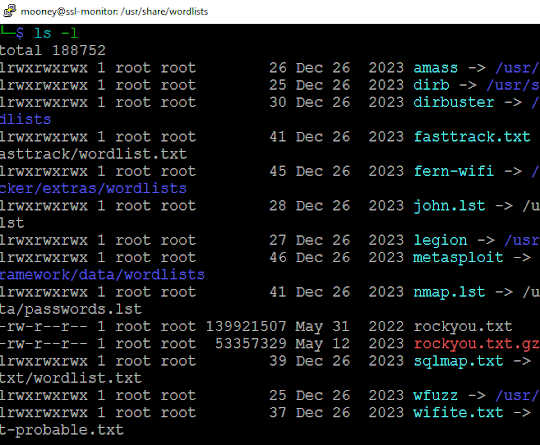Select the 'dirbuster' symlink name
This screenshot has height=445, width=540.
(454, 102)
